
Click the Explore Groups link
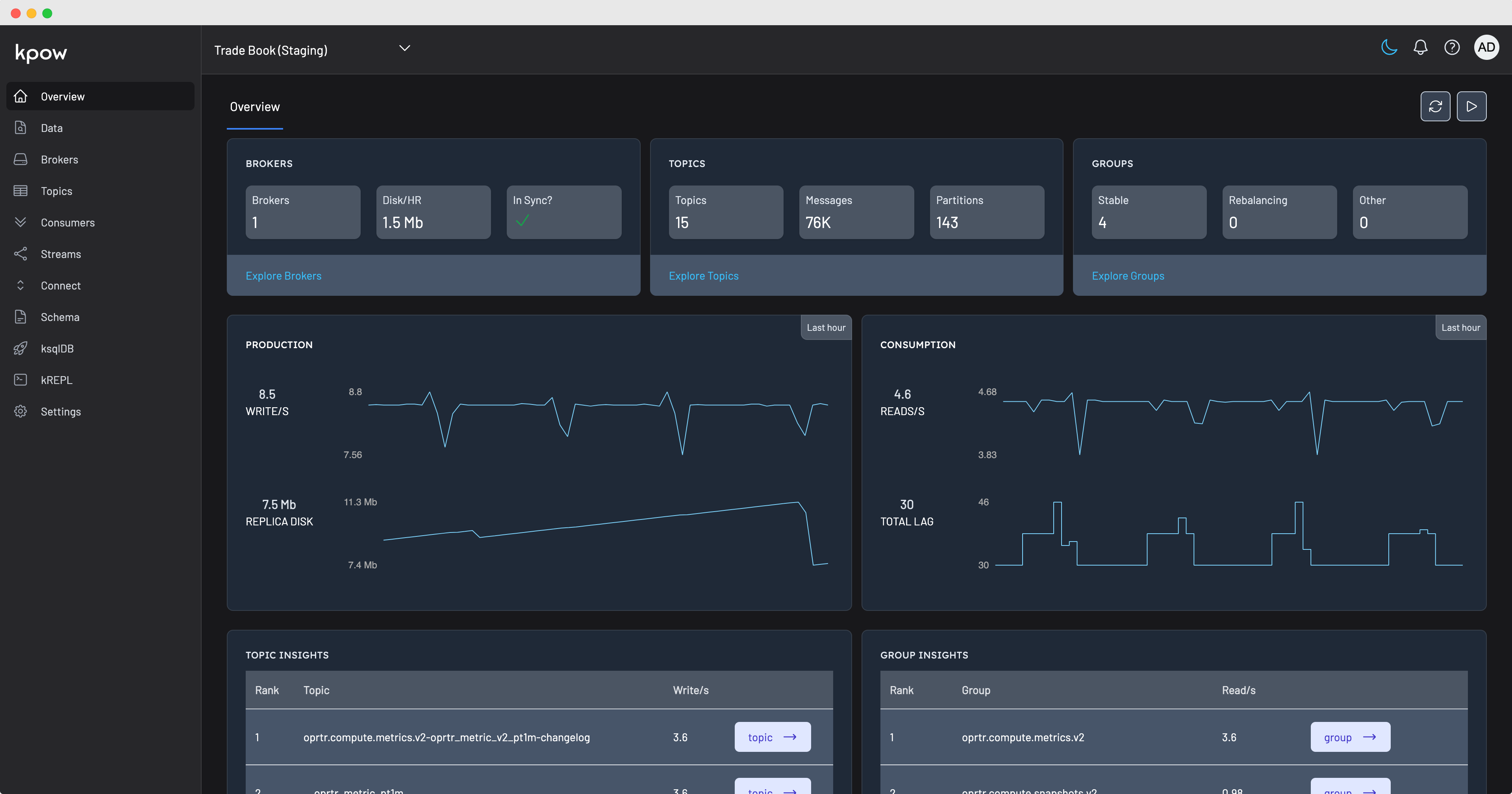[1128, 275]
